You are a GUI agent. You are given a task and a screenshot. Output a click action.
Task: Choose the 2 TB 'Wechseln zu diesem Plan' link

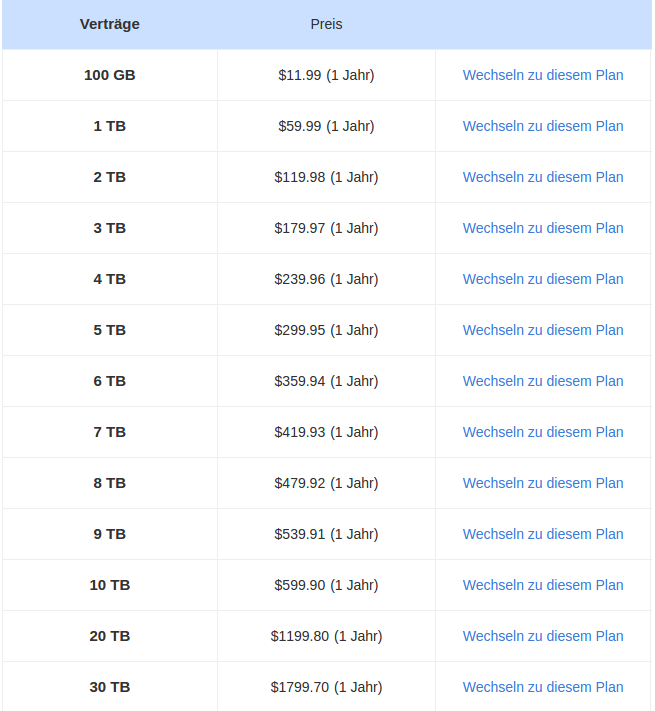[x=543, y=177]
